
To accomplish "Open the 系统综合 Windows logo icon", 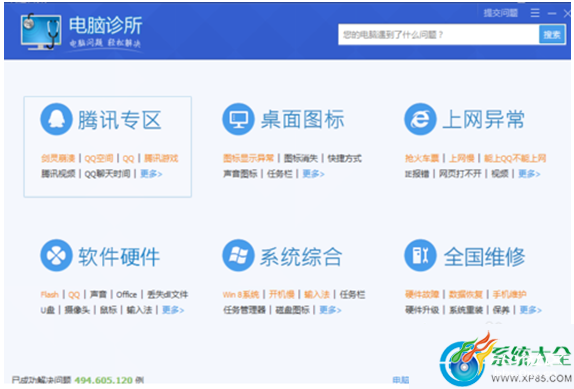I will click(x=238, y=255).
